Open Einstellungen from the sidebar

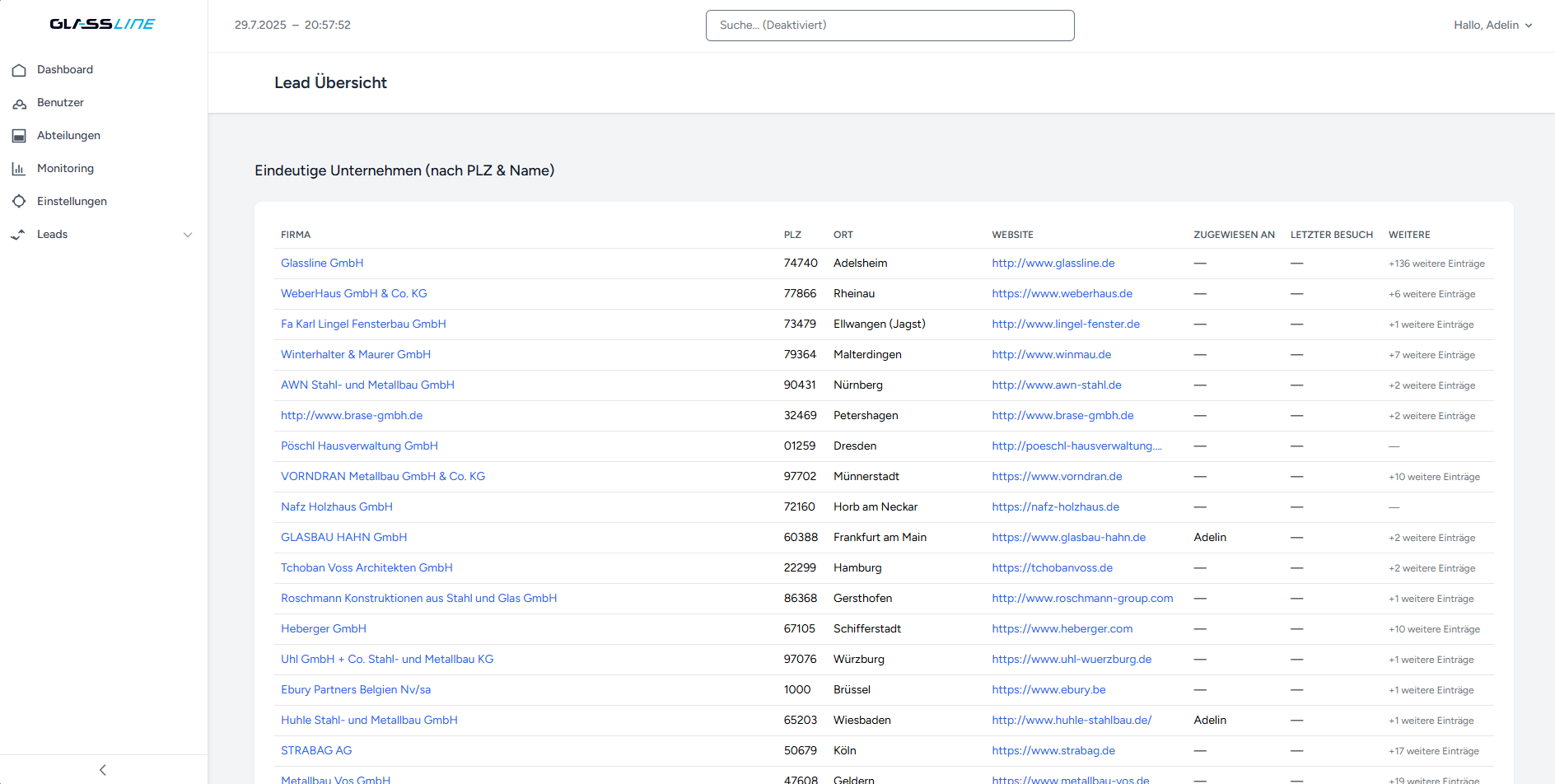(72, 202)
